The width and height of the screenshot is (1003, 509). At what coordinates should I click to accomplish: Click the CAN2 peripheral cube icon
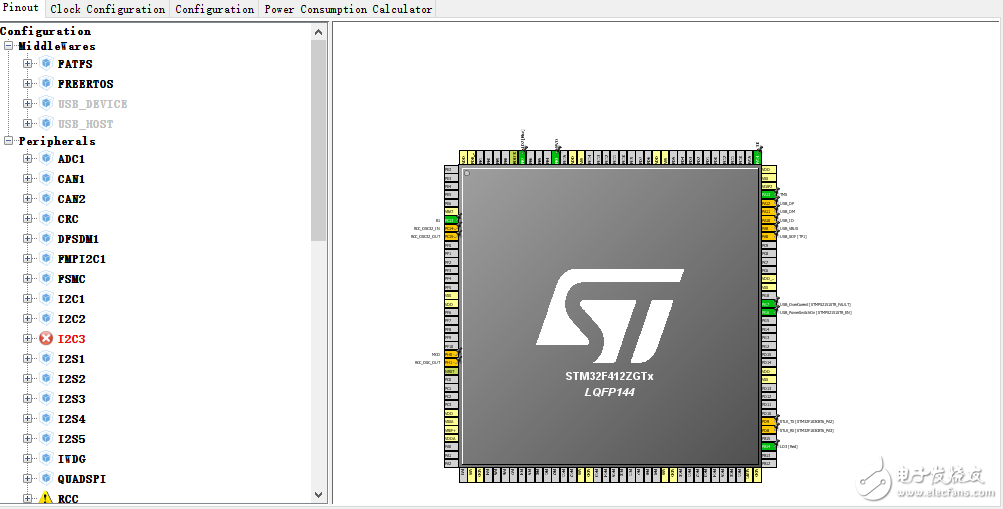coord(46,198)
